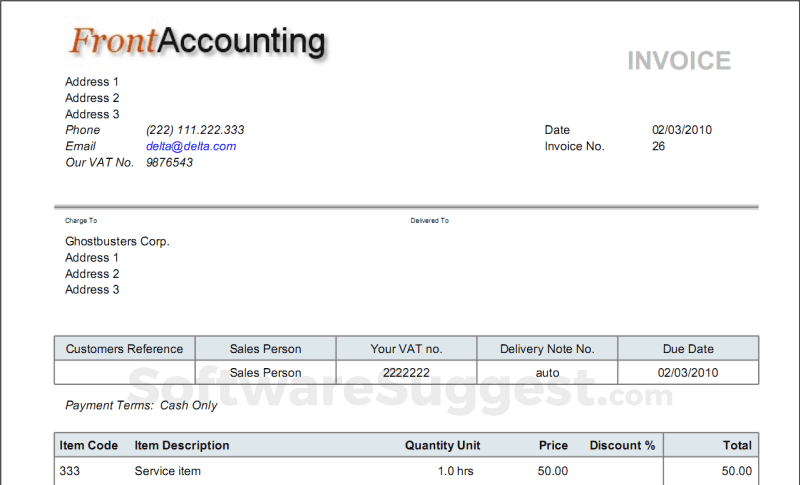Click the Customers Reference column header
800x485 pixels.
124,349
